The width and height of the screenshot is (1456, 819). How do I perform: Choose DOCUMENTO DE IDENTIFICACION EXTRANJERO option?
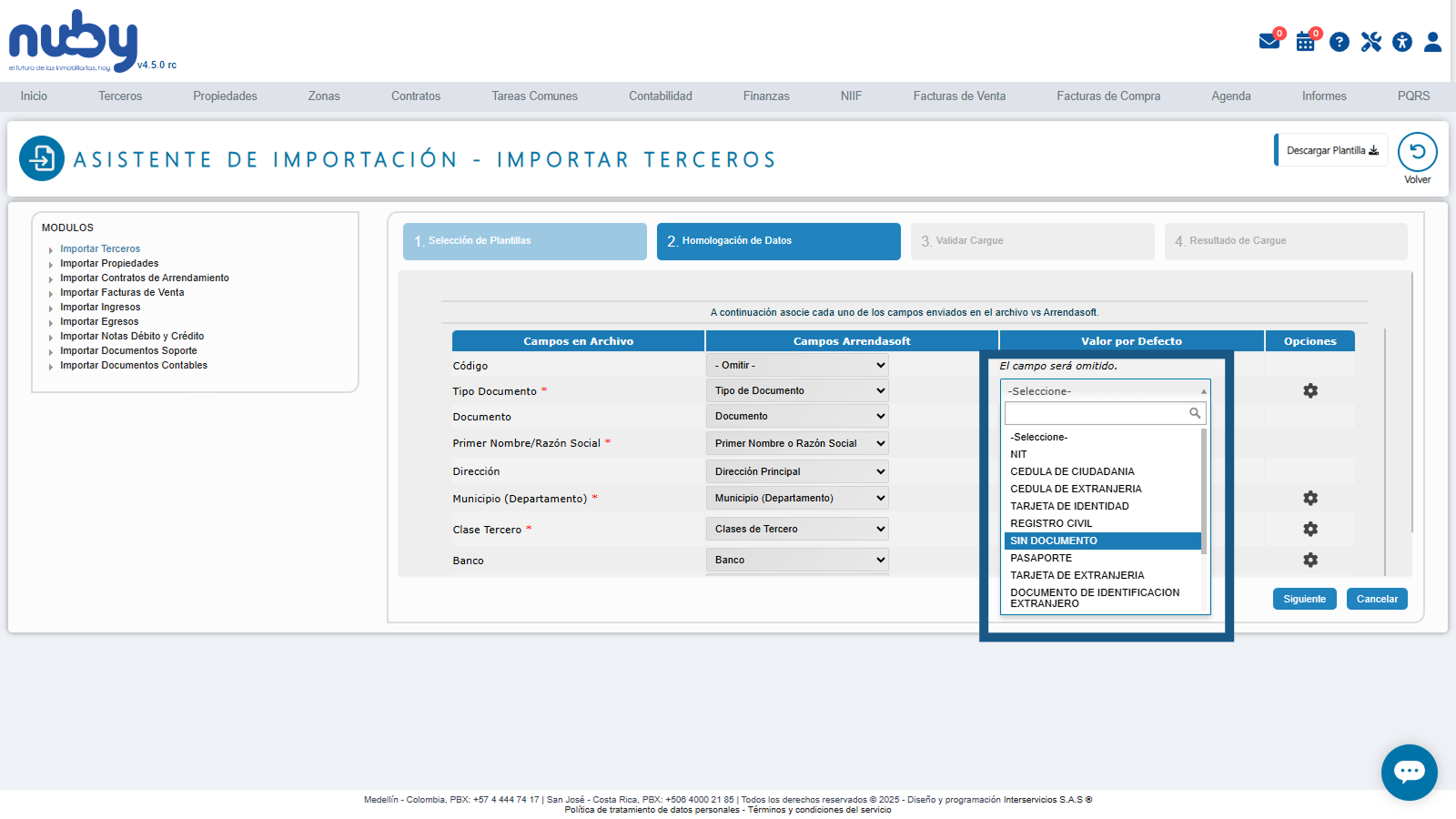[1103, 598]
